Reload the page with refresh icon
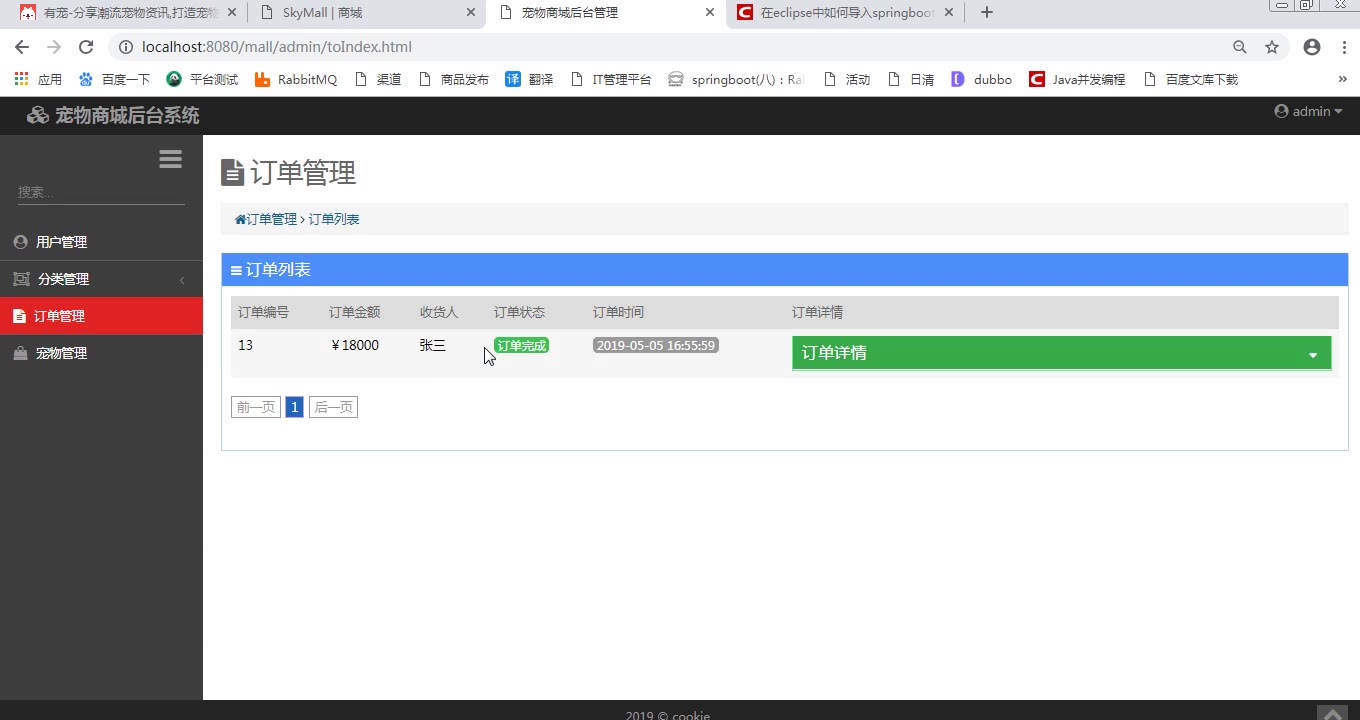The height and width of the screenshot is (720, 1360). [x=86, y=47]
